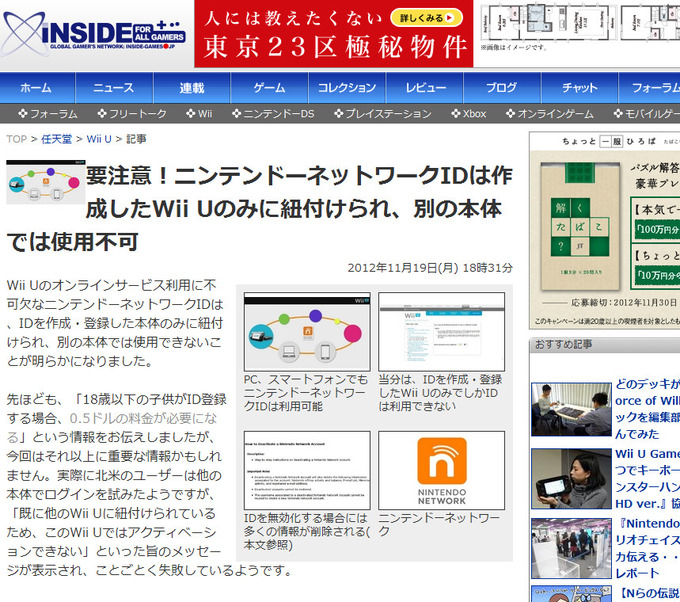The image size is (680, 602).
Task: Open フリートーク in the sub-menu
Action: [132, 114]
